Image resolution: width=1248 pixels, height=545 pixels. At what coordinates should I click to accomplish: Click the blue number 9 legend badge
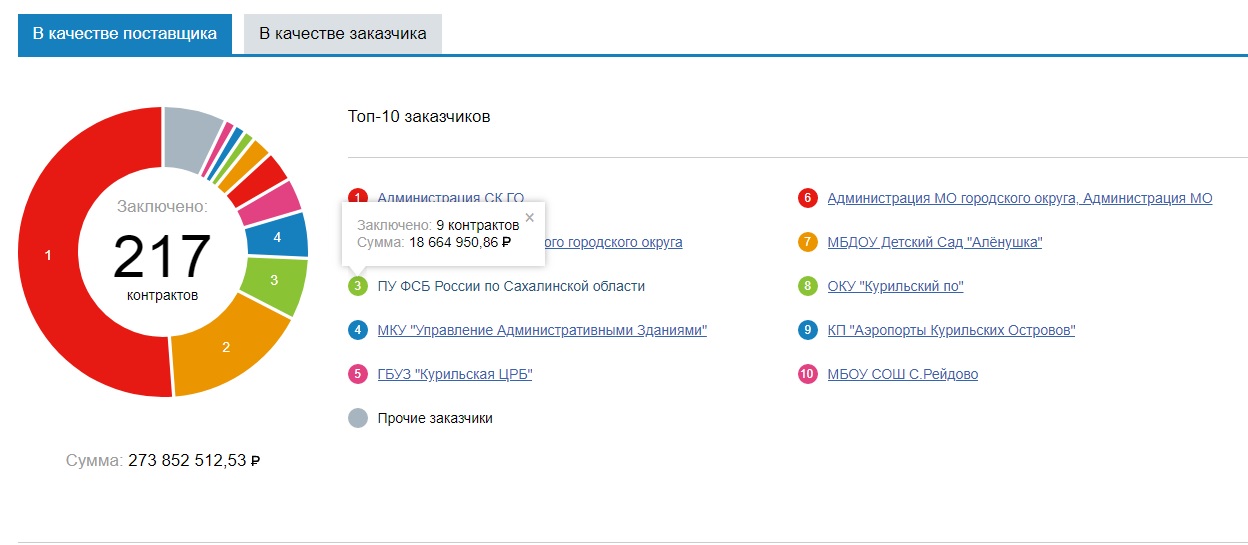(x=808, y=330)
